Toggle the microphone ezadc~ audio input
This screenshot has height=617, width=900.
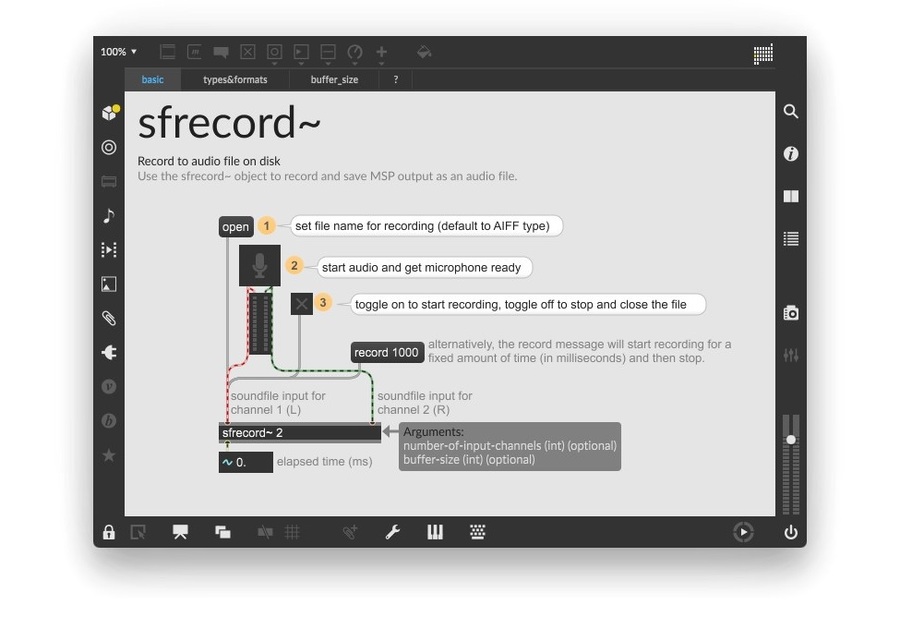(x=260, y=265)
